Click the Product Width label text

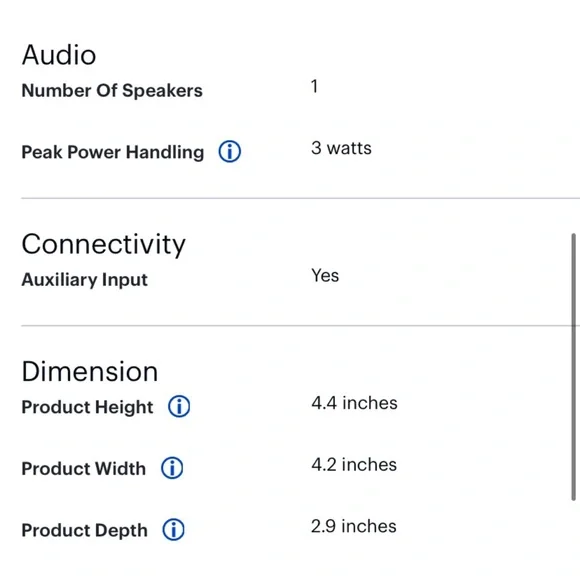[84, 469]
